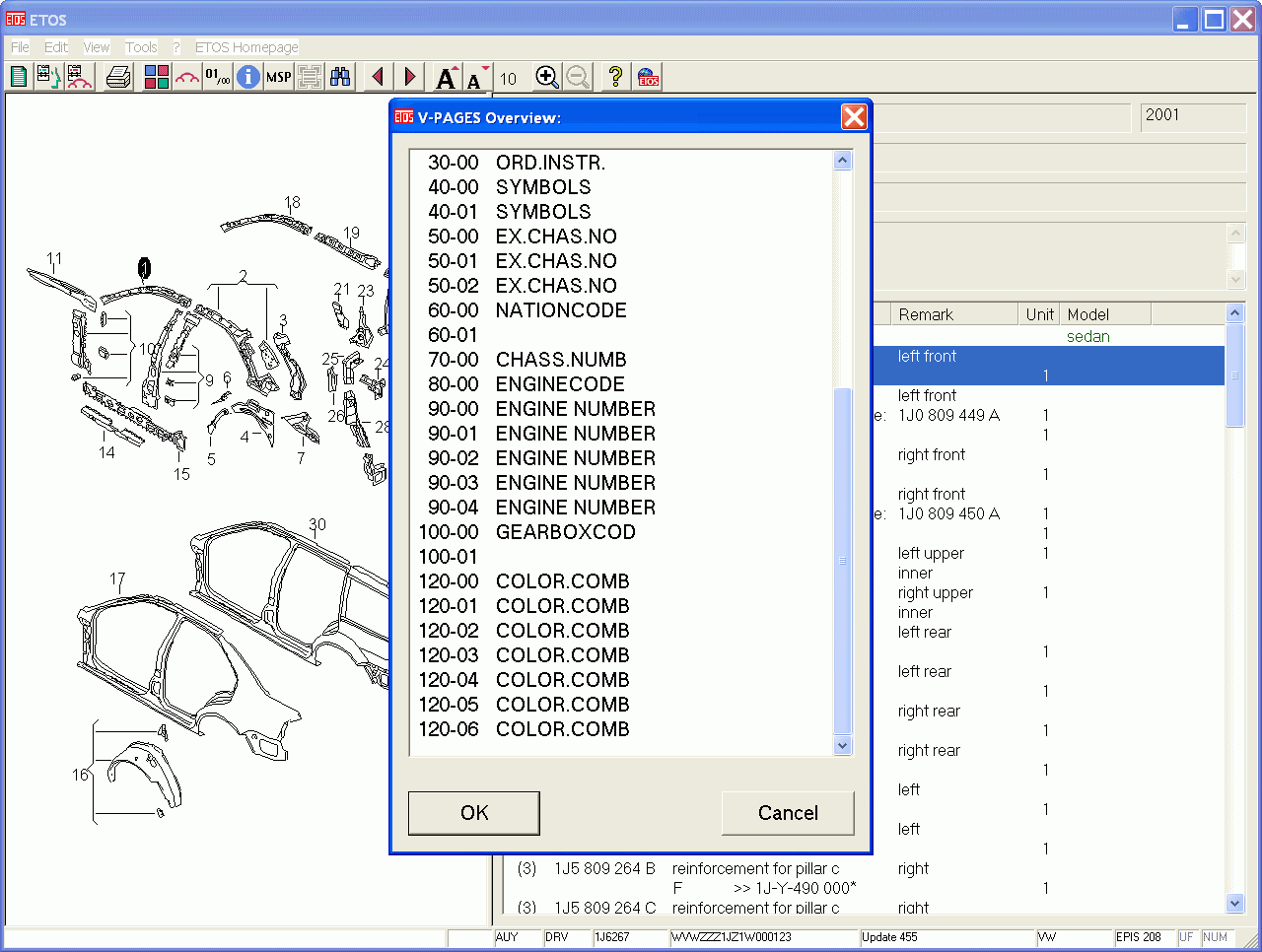Click callout number 18 in diagram
The width and height of the screenshot is (1262, 952).
[x=292, y=202]
